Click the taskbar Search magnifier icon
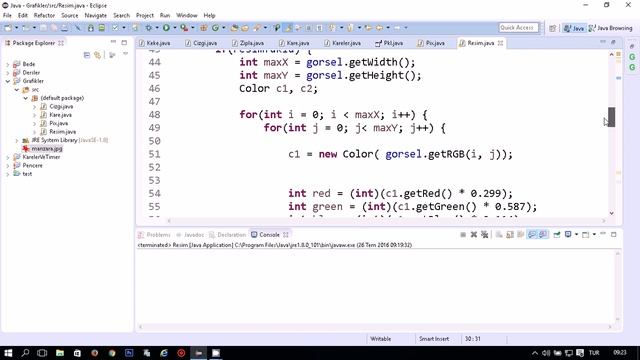This screenshot has width=640, height=360. pos(25,353)
